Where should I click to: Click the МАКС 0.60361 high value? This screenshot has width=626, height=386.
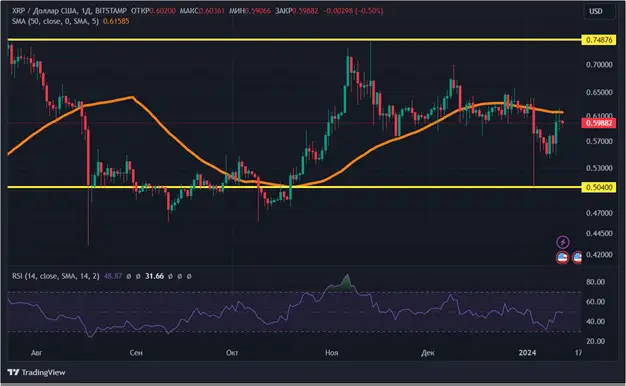(202, 11)
